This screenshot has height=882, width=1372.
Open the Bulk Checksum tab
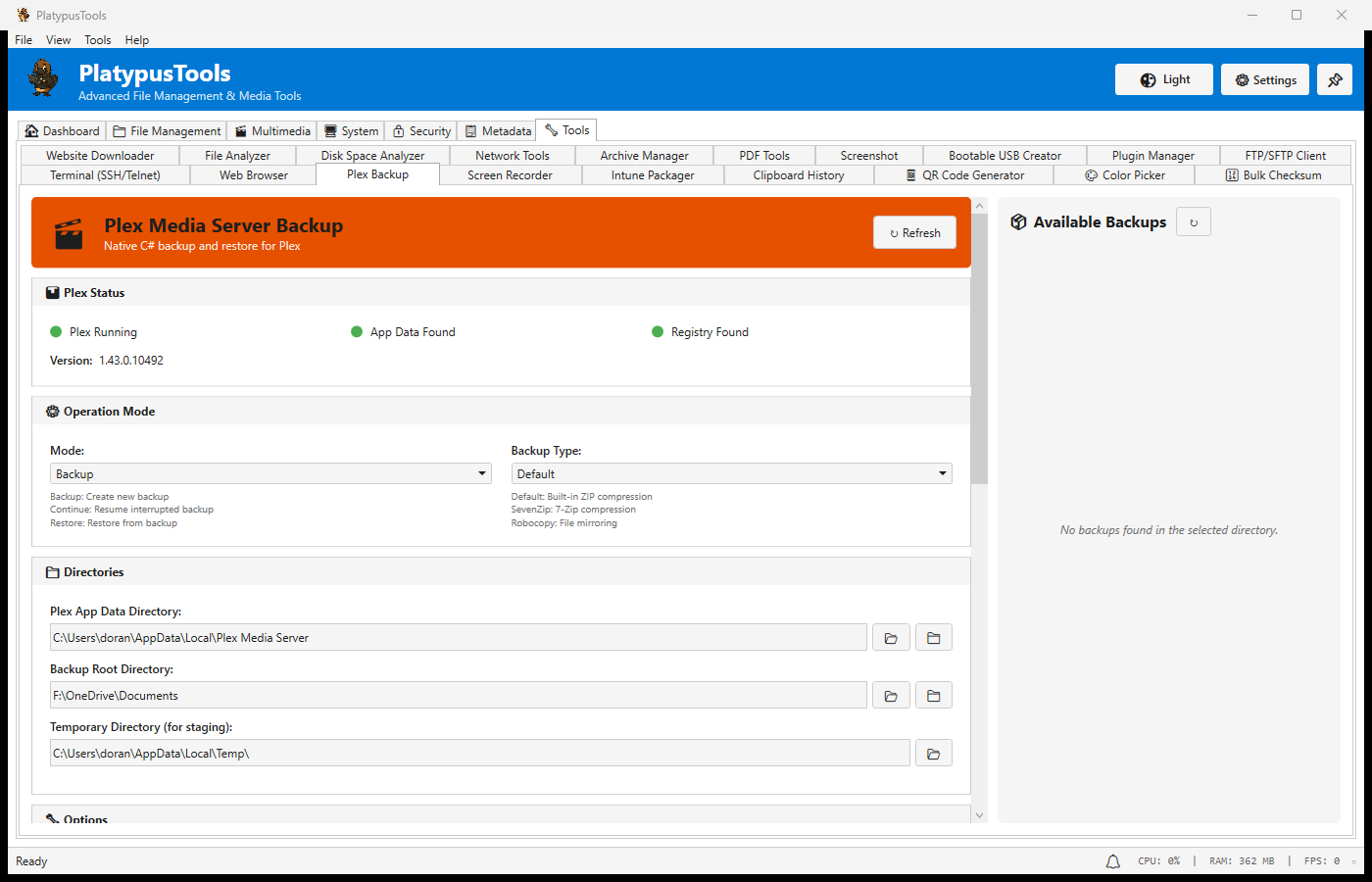click(x=1273, y=175)
